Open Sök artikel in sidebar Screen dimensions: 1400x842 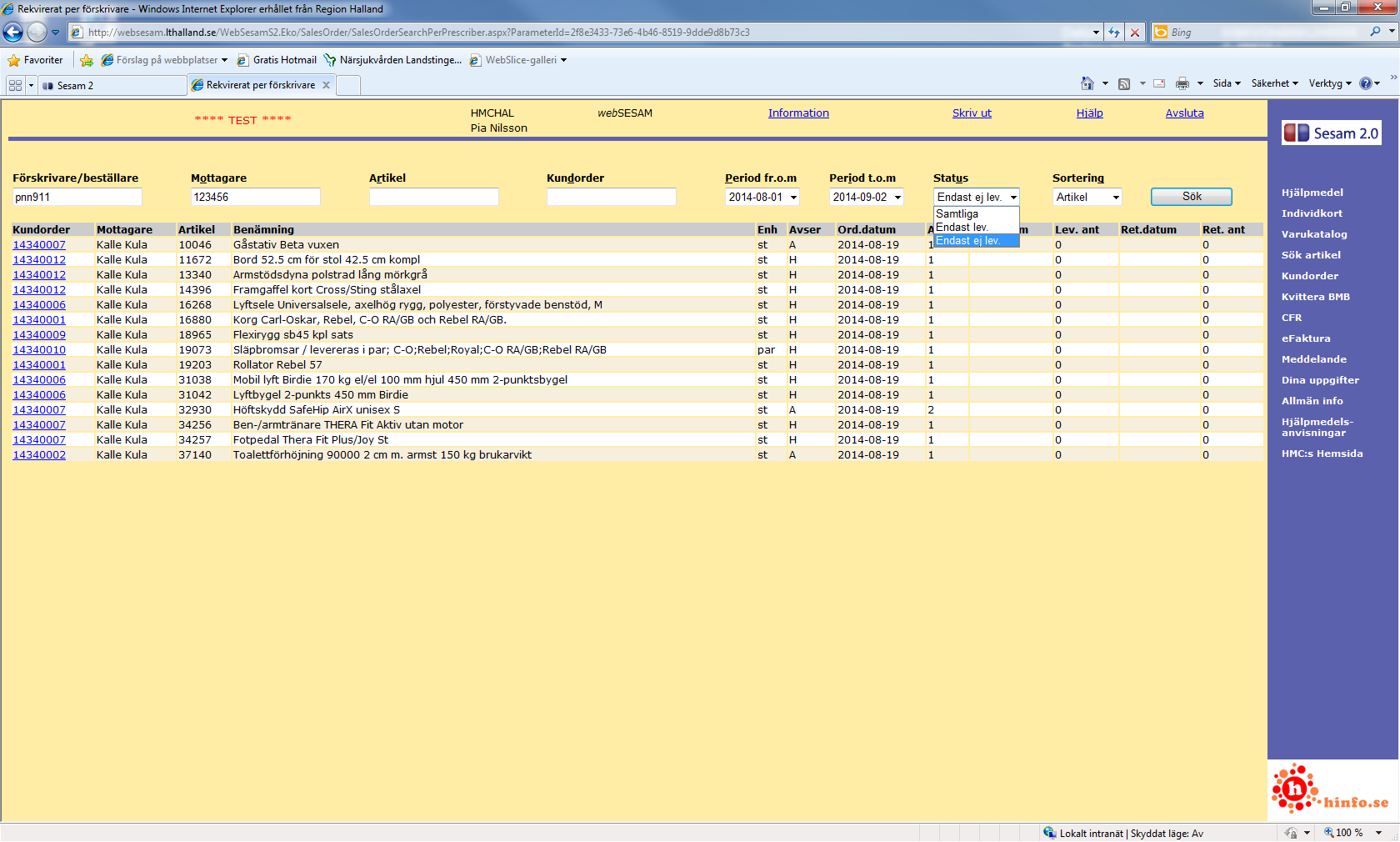(x=1311, y=255)
